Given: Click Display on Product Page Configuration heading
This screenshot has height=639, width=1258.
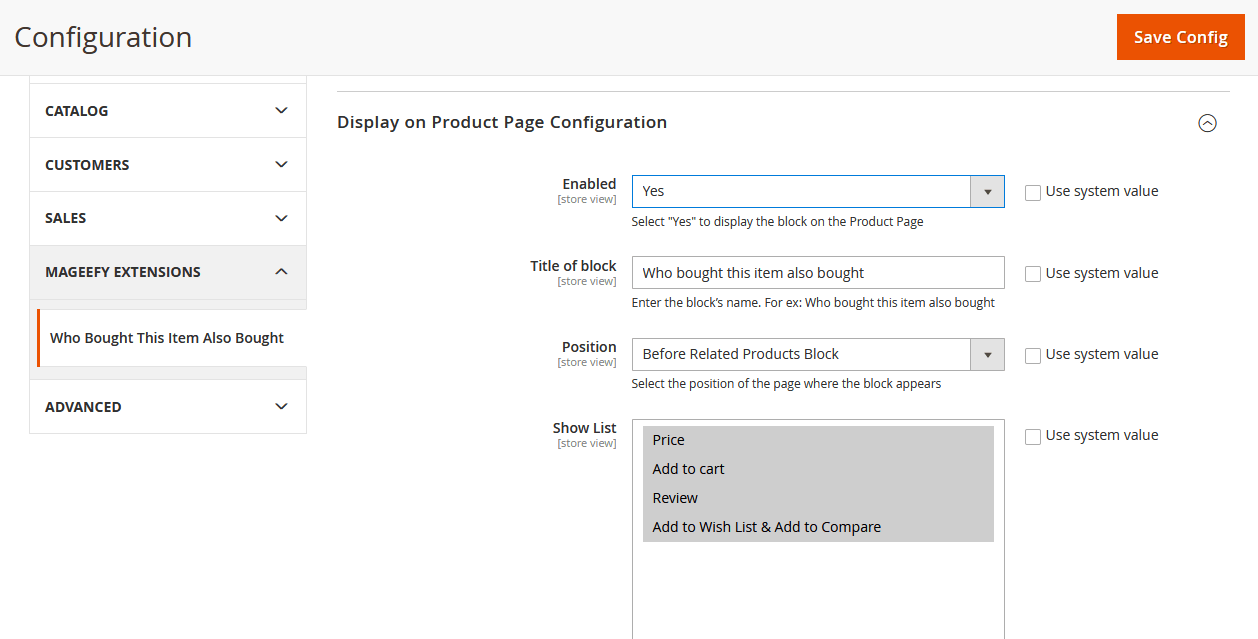Looking at the screenshot, I should coord(502,122).
